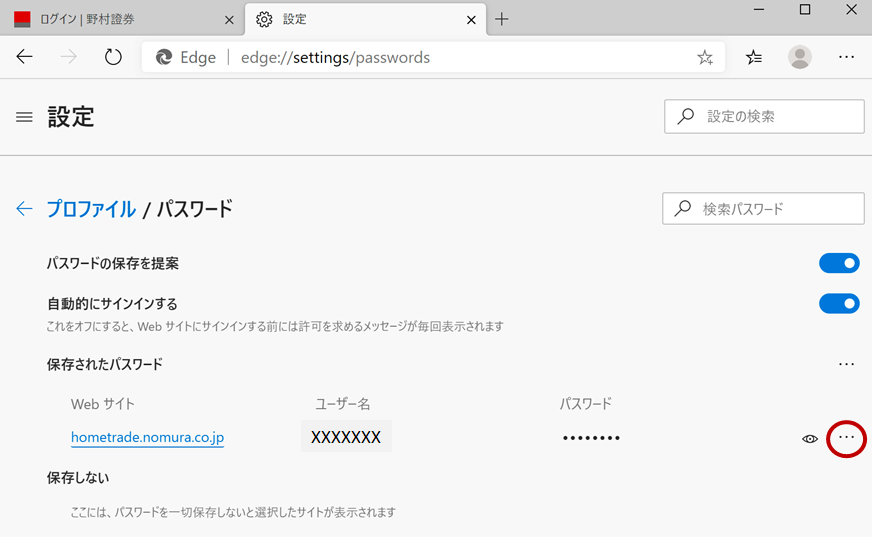Show password for hometrade.nomura.co.jp with eye icon
This screenshot has width=872, height=537.
click(810, 439)
